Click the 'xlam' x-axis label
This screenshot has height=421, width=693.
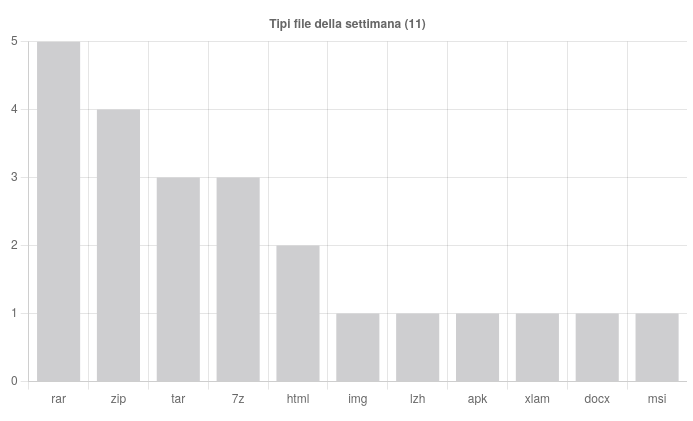(537, 399)
